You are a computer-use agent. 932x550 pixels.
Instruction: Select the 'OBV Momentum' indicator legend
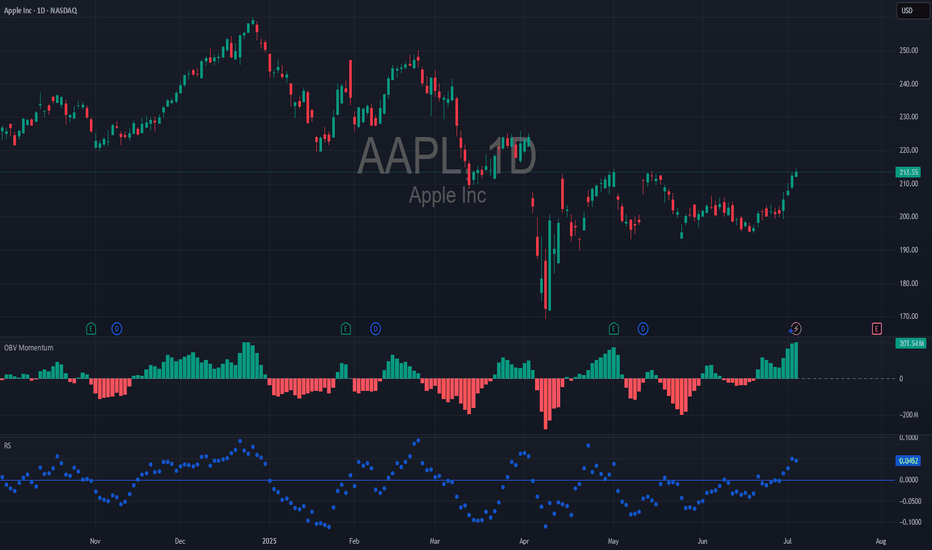click(29, 348)
